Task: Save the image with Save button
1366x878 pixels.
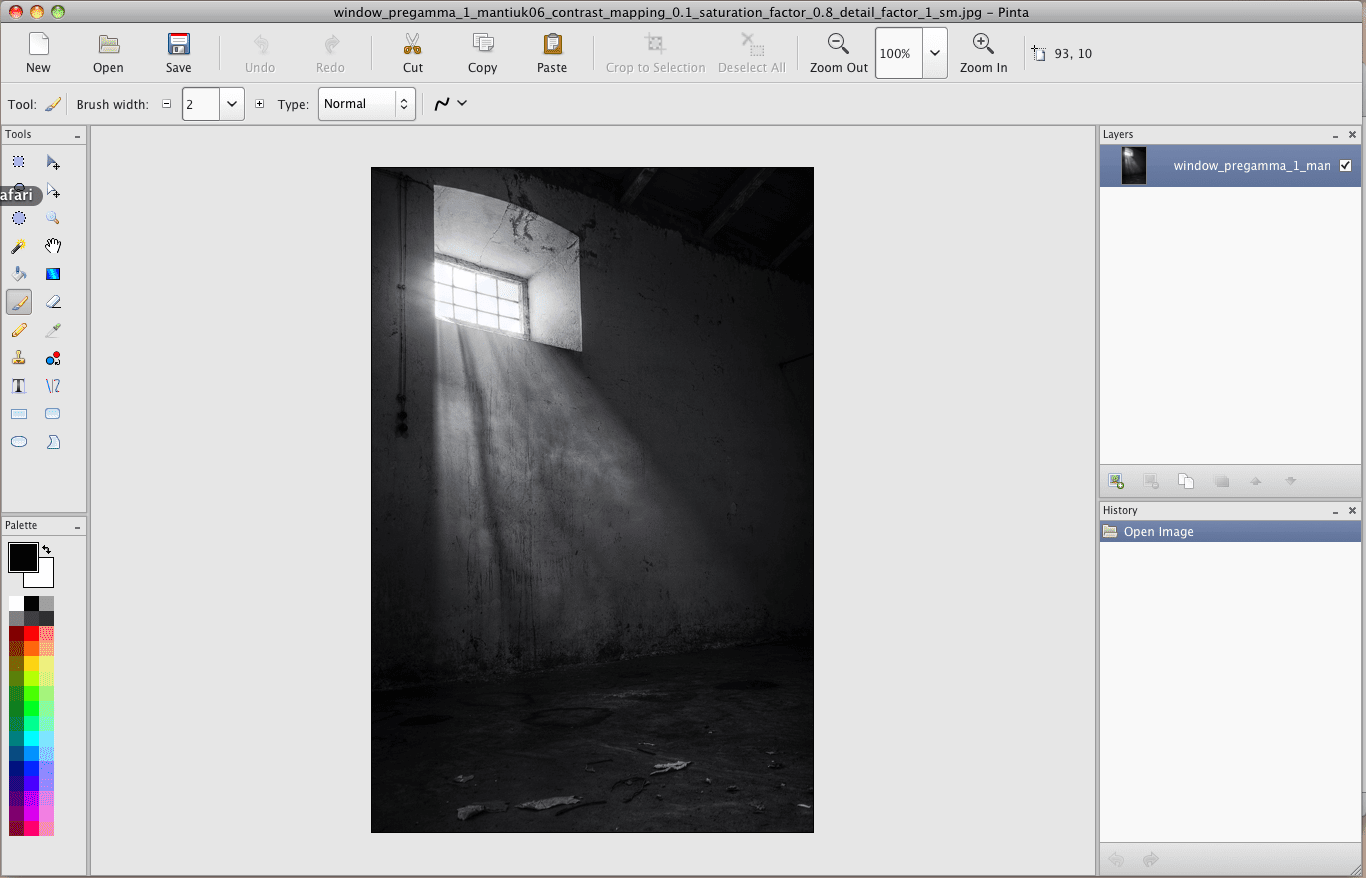Action: click(179, 53)
